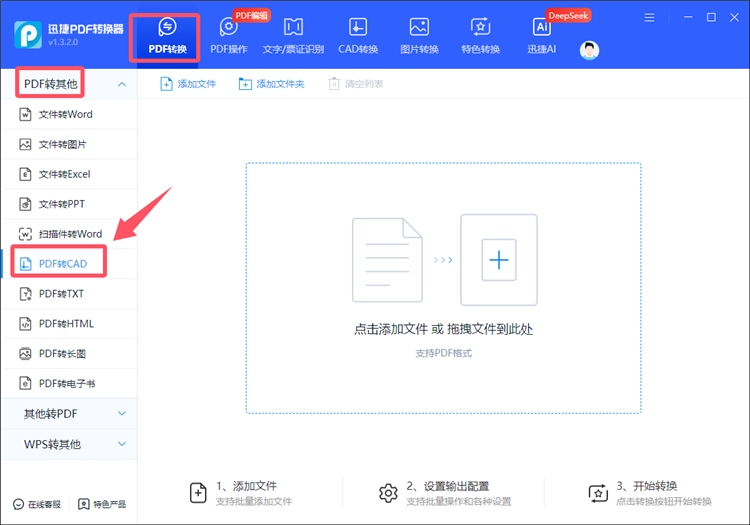Click the user avatar icon
The image size is (750, 525).
tap(589, 50)
